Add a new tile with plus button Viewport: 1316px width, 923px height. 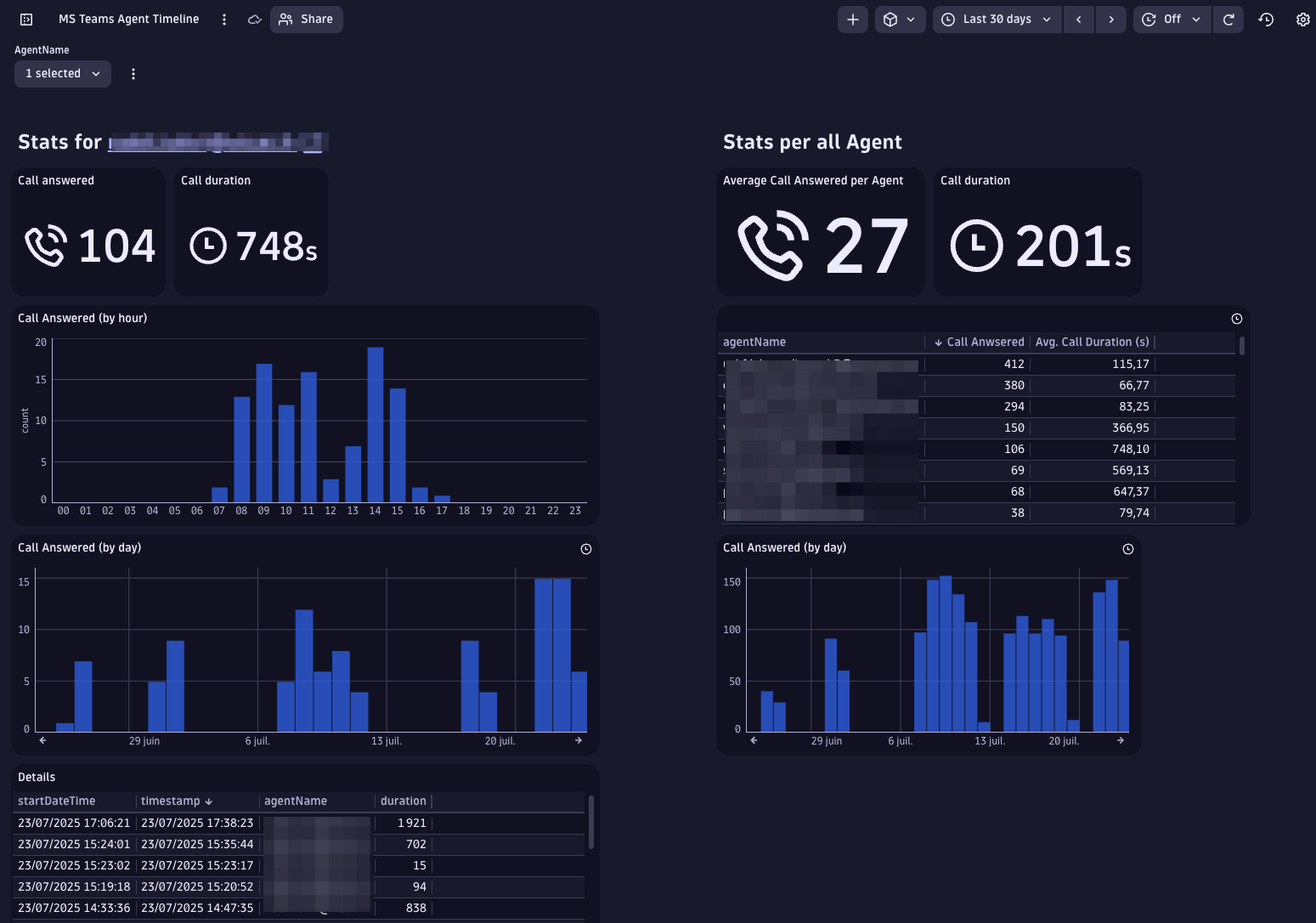click(852, 20)
